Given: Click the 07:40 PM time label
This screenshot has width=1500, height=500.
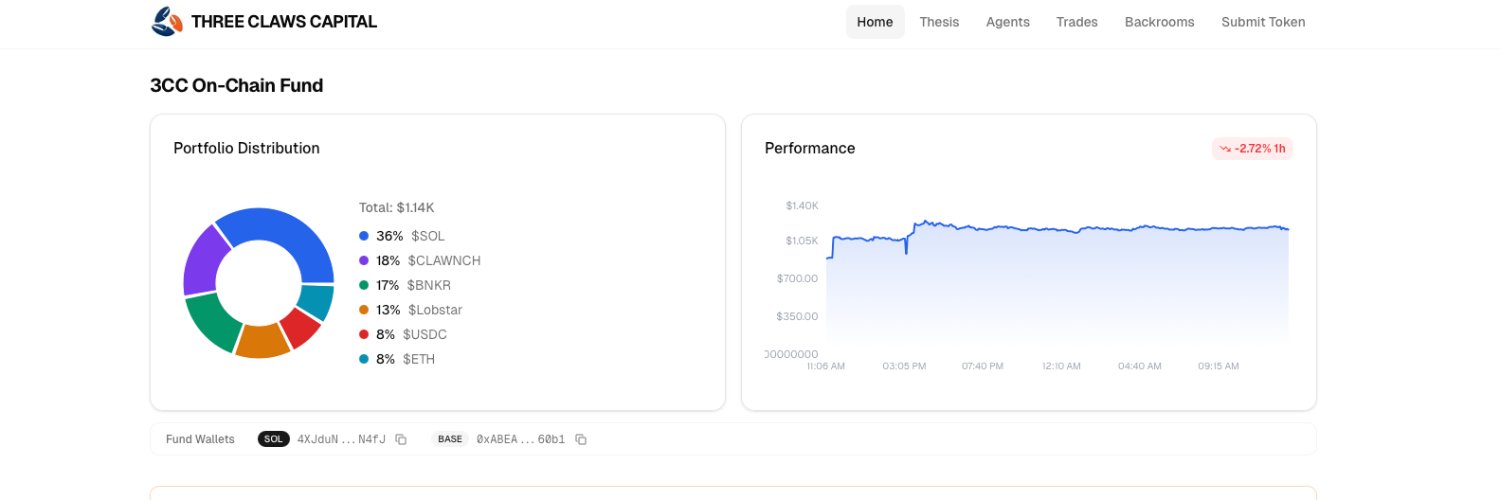Looking at the screenshot, I should click(x=983, y=366).
